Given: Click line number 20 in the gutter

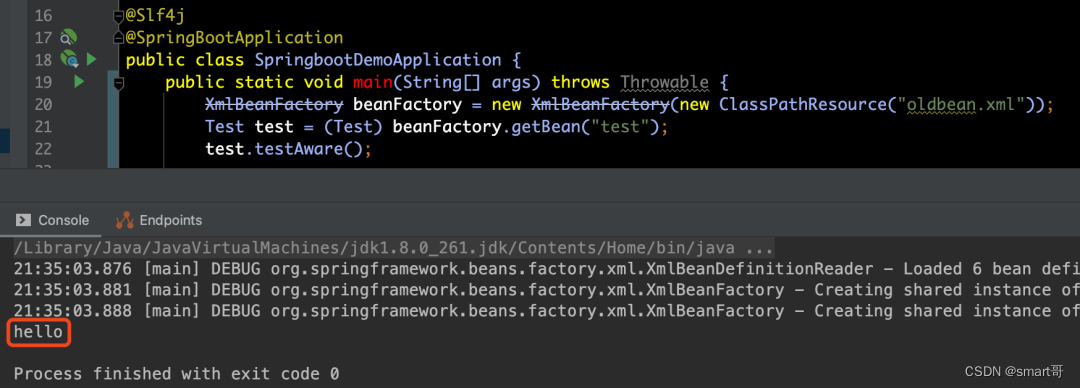Looking at the screenshot, I should (43, 105).
